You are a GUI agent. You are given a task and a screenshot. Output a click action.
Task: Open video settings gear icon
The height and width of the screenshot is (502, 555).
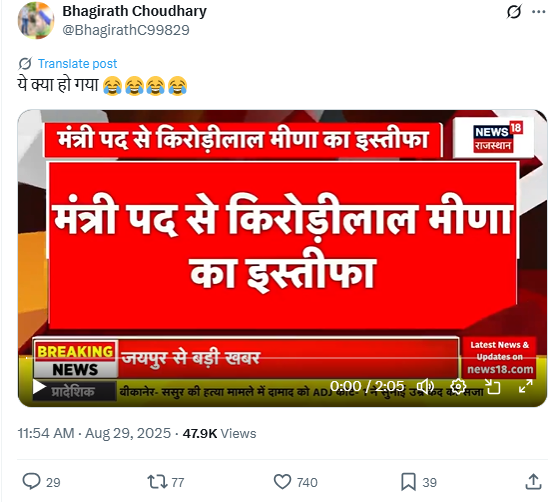coord(458,387)
